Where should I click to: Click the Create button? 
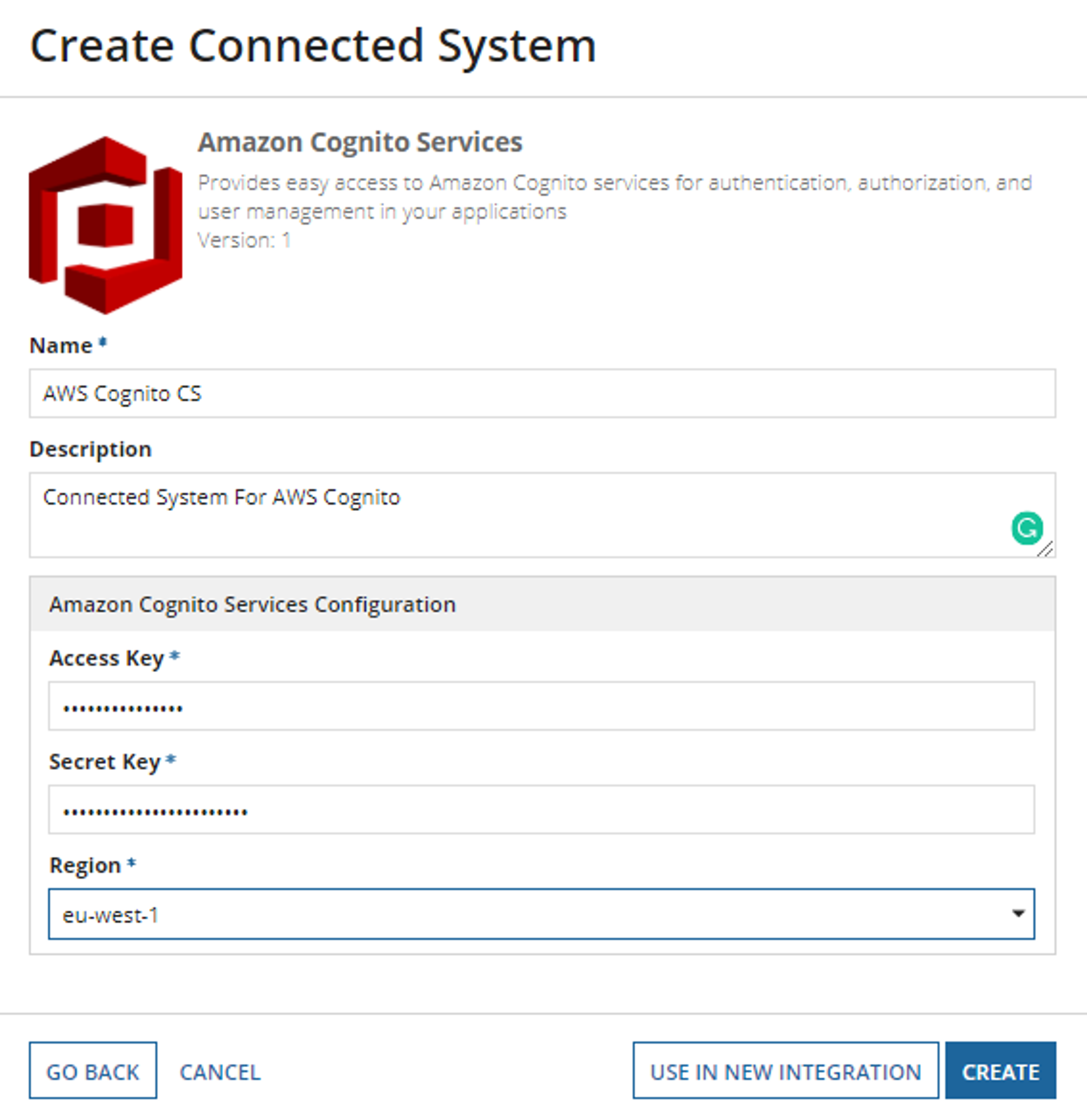(1000, 1071)
